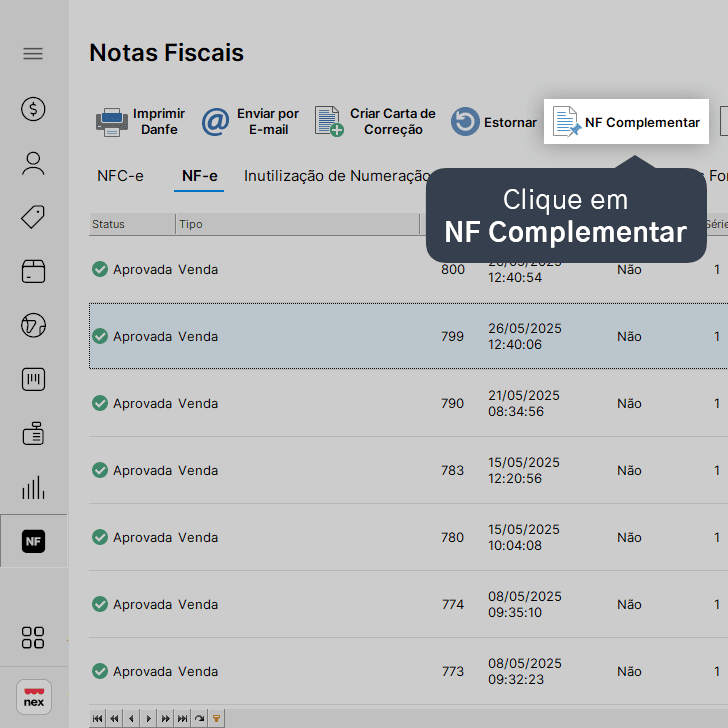Click Criar Carta de Correção button
The width and height of the screenshot is (728, 728).
pos(375,122)
